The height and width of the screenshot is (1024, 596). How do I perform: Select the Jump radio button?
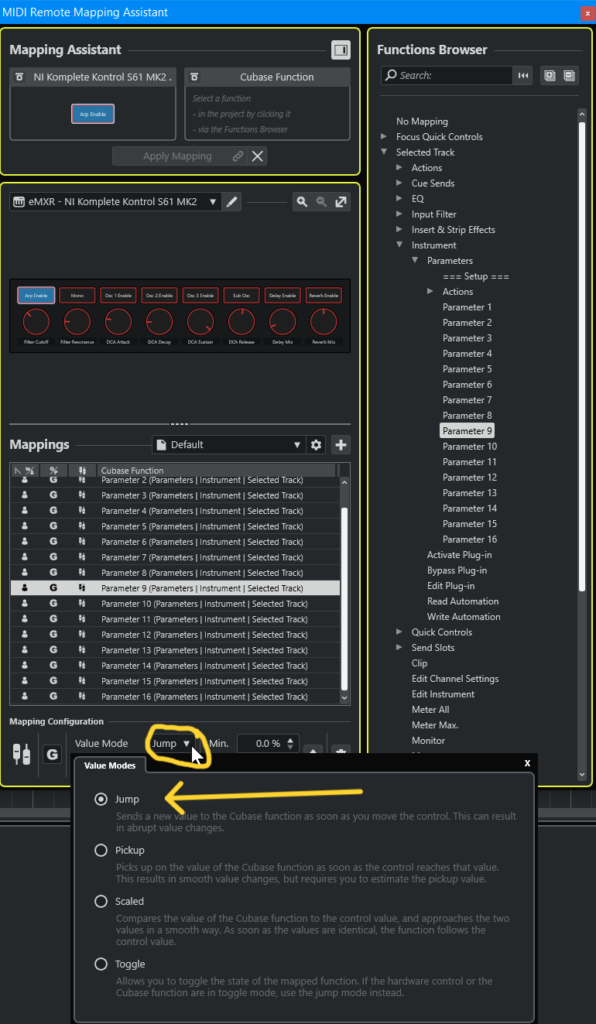pyautogui.click(x=101, y=799)
